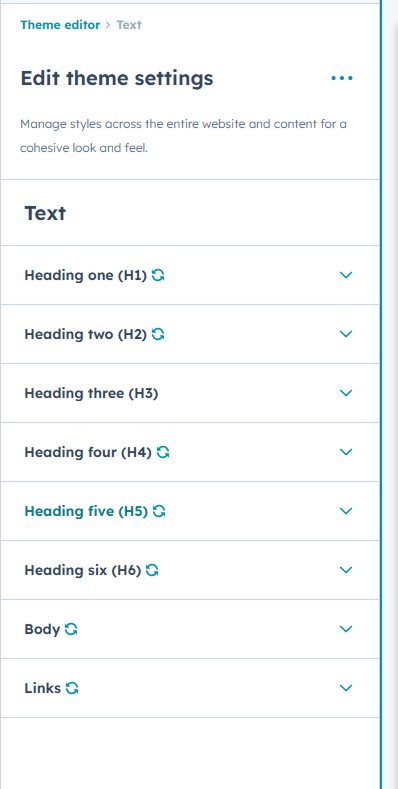This screenshot has height=789, width=398.
Task: Expand the Body section with its chevron
Action: [346, 629]
